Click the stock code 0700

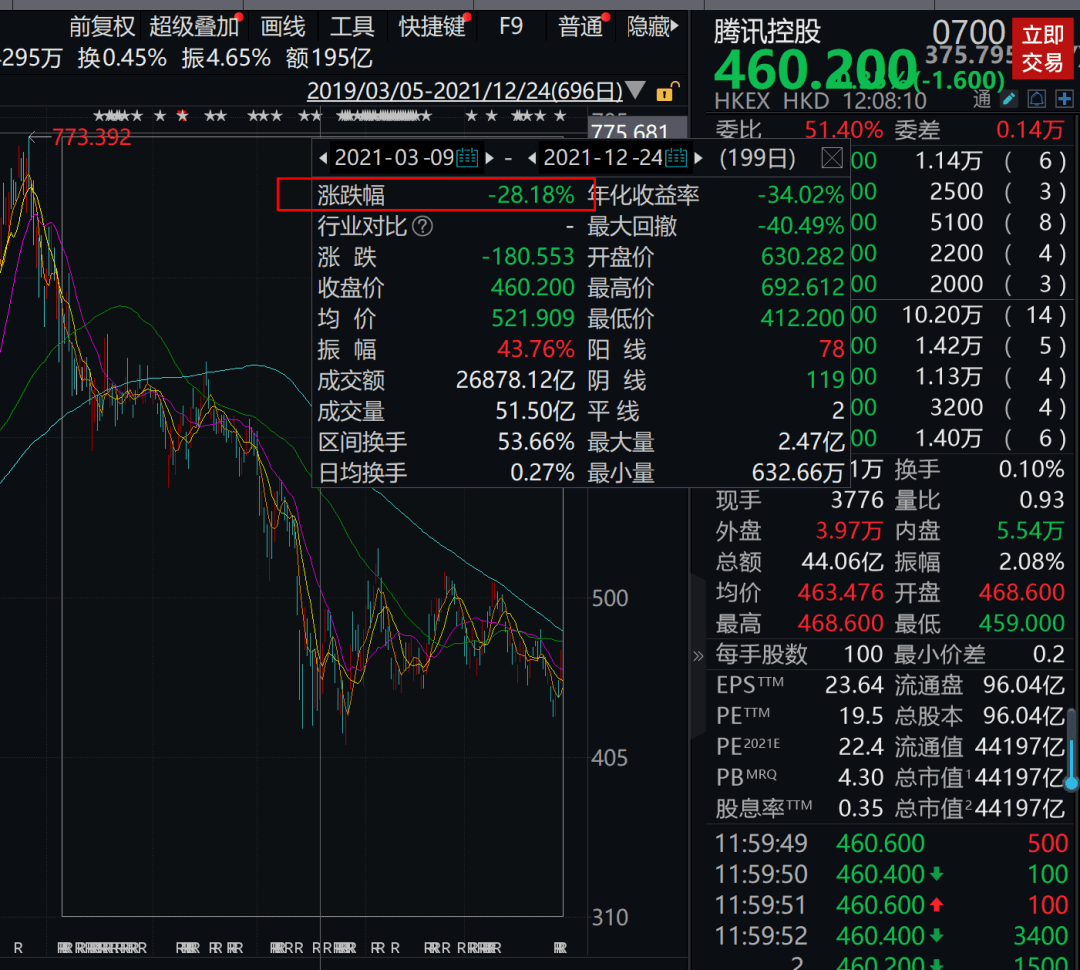click(x=968, y=32)
